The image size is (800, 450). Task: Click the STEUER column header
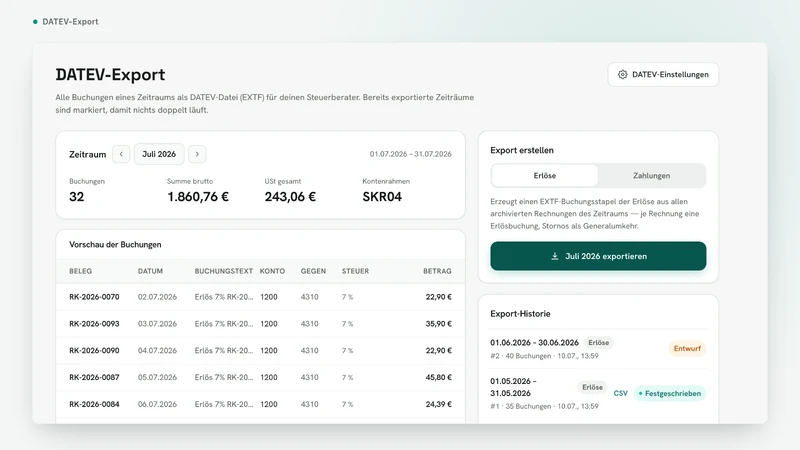coord(355,271)
